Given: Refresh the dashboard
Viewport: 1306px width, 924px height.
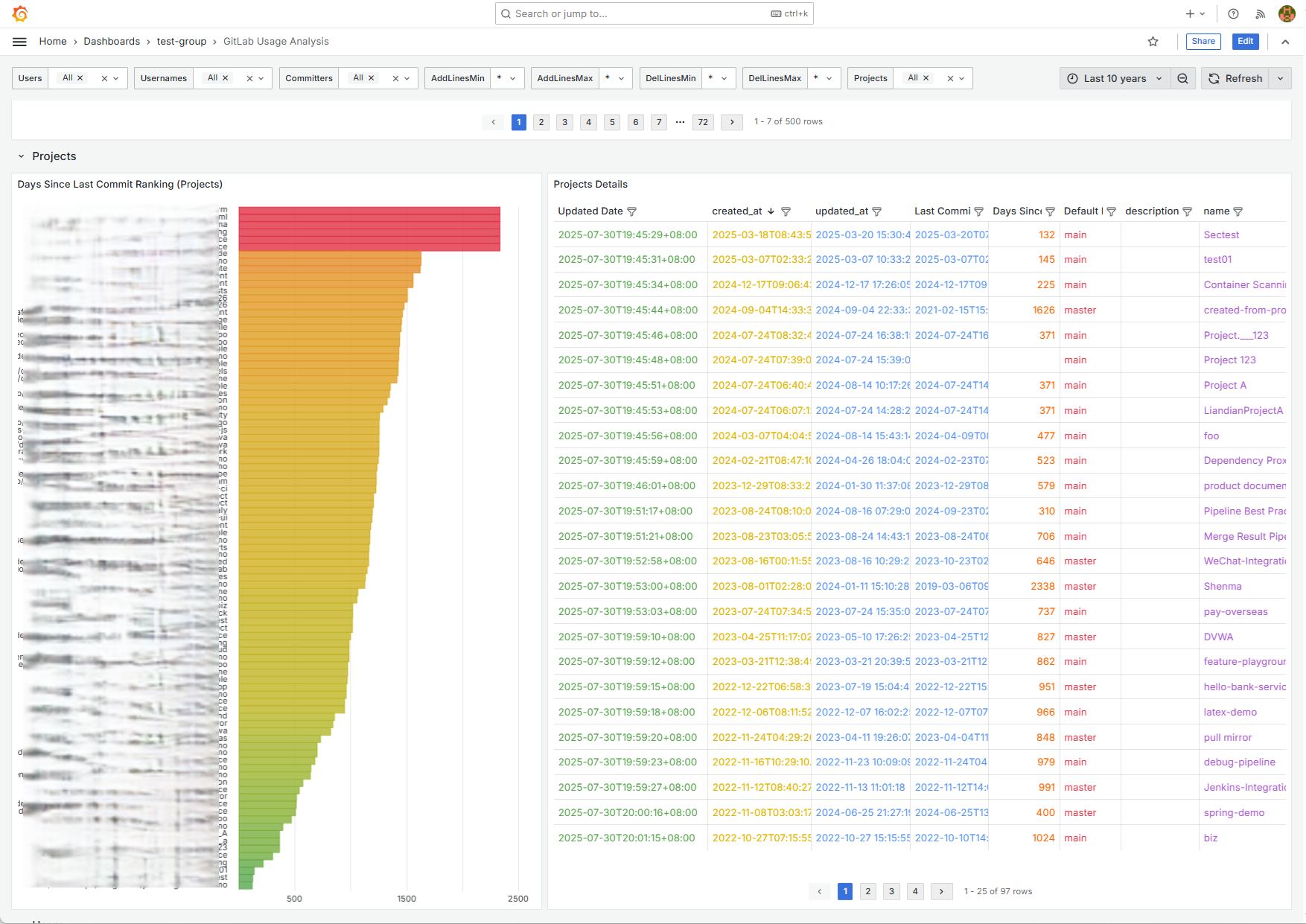Looking at the screenshot, I should point(1235,78).
